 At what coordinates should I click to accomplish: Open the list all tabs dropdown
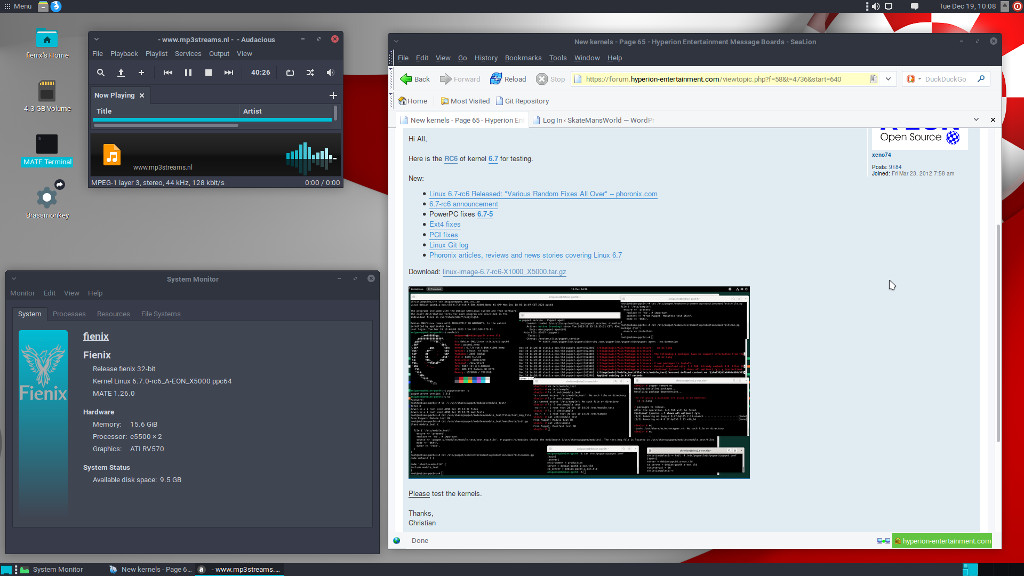pyautogui.click(x=976, y=120)
